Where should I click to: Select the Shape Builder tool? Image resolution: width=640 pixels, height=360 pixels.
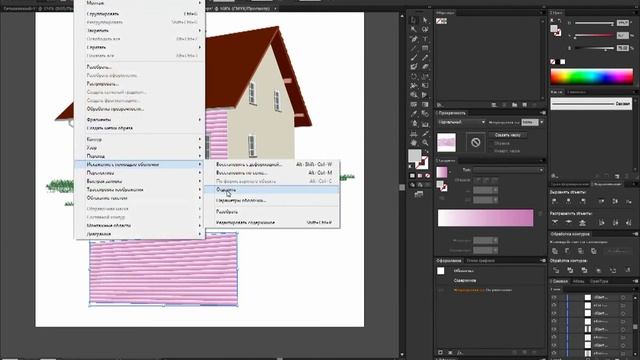pos(414,95)
